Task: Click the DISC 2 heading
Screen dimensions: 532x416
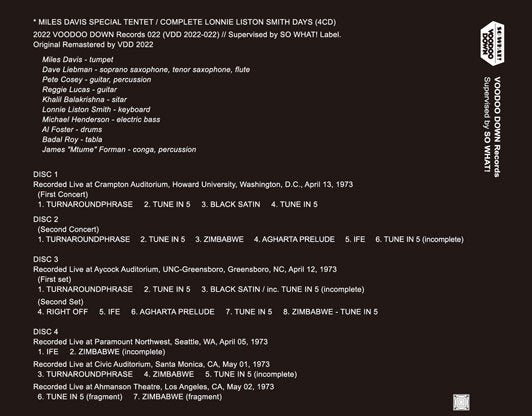Action: click(x=45, y=219)
